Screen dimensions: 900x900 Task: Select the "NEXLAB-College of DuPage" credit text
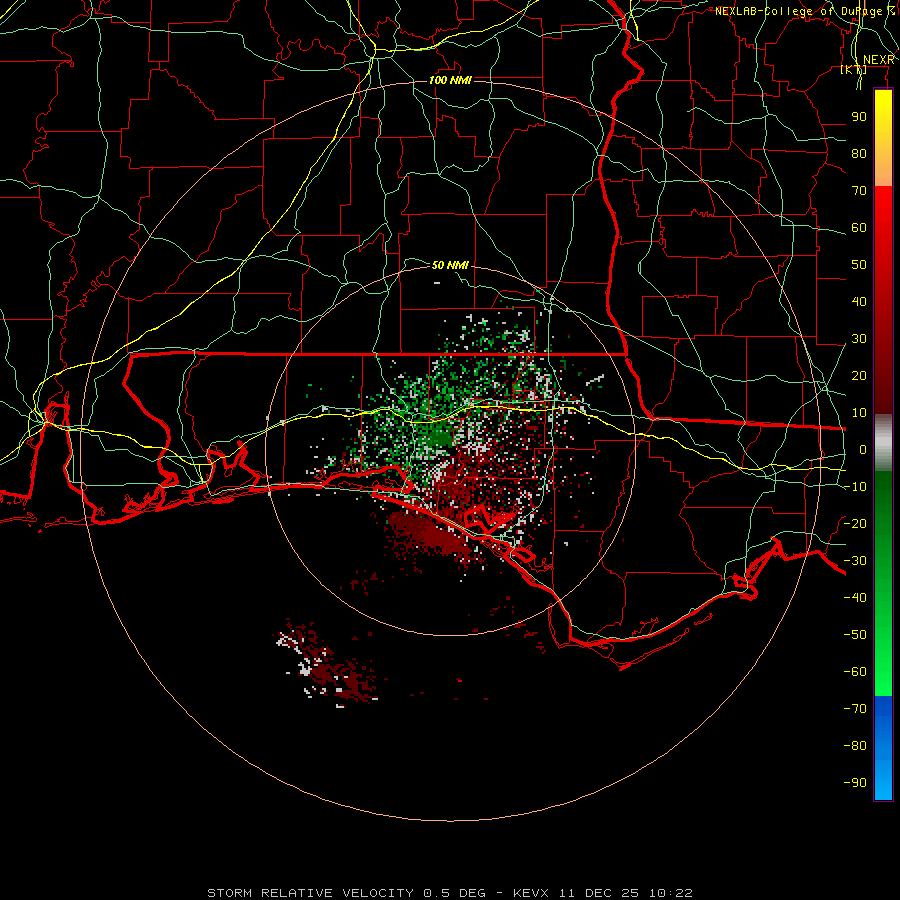pos(800,11)
